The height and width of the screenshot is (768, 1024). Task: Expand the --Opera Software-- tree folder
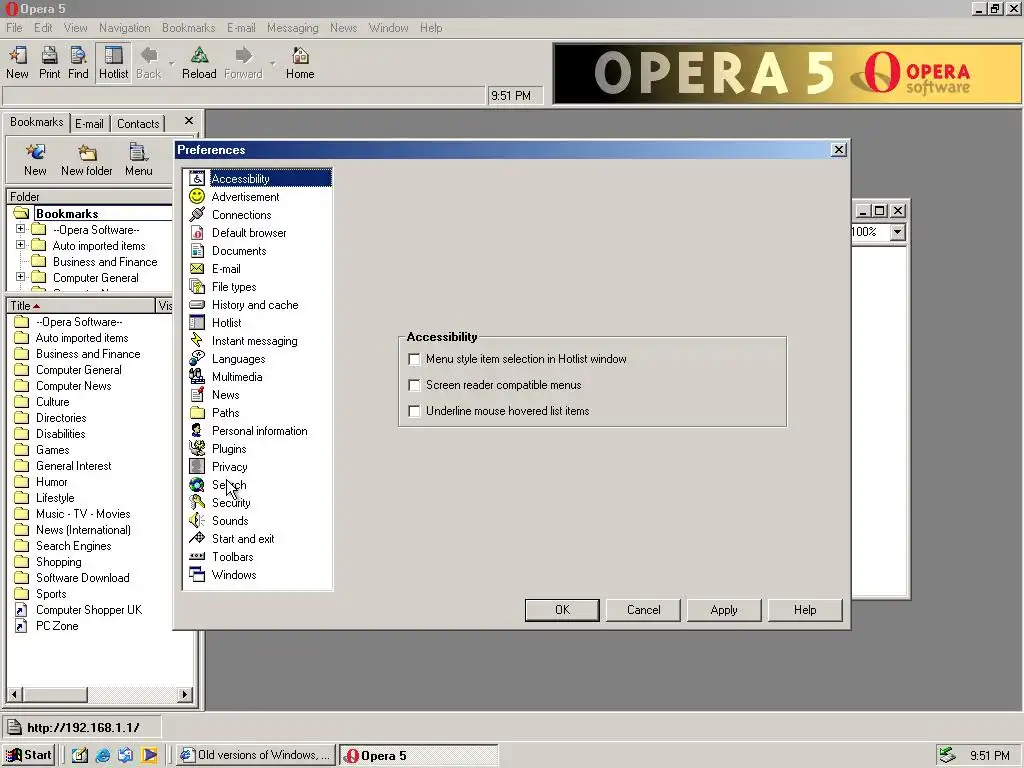pos(20,229)
